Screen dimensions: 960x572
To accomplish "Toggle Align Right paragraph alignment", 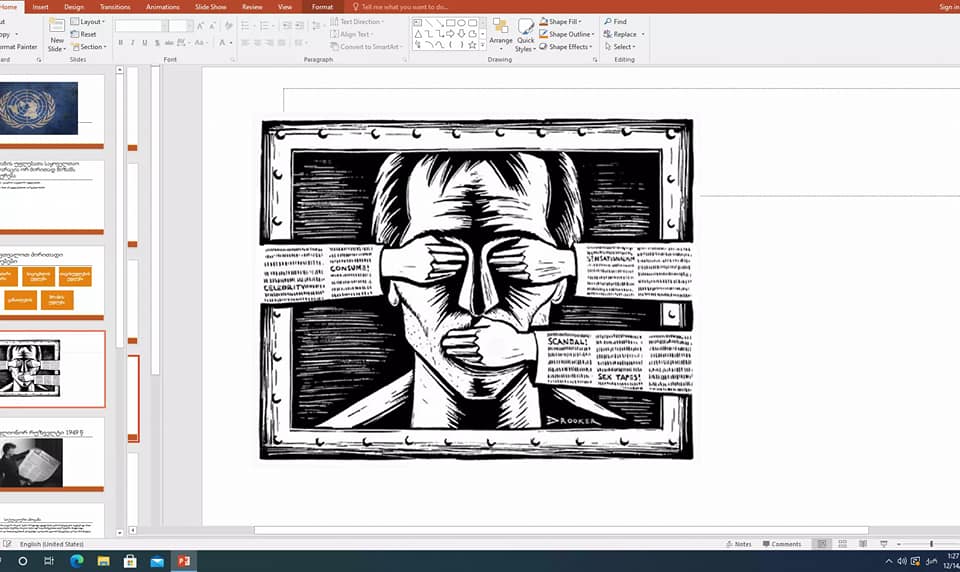I will pos(269,43).
